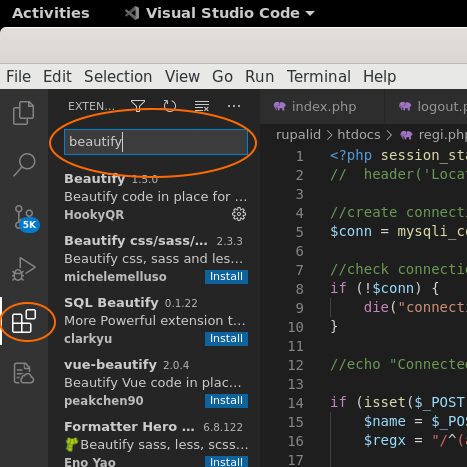This screenshot has width=467, height=467.
Task: Click the Visual Studio Code logo in top bar
Action: [132, 13]
